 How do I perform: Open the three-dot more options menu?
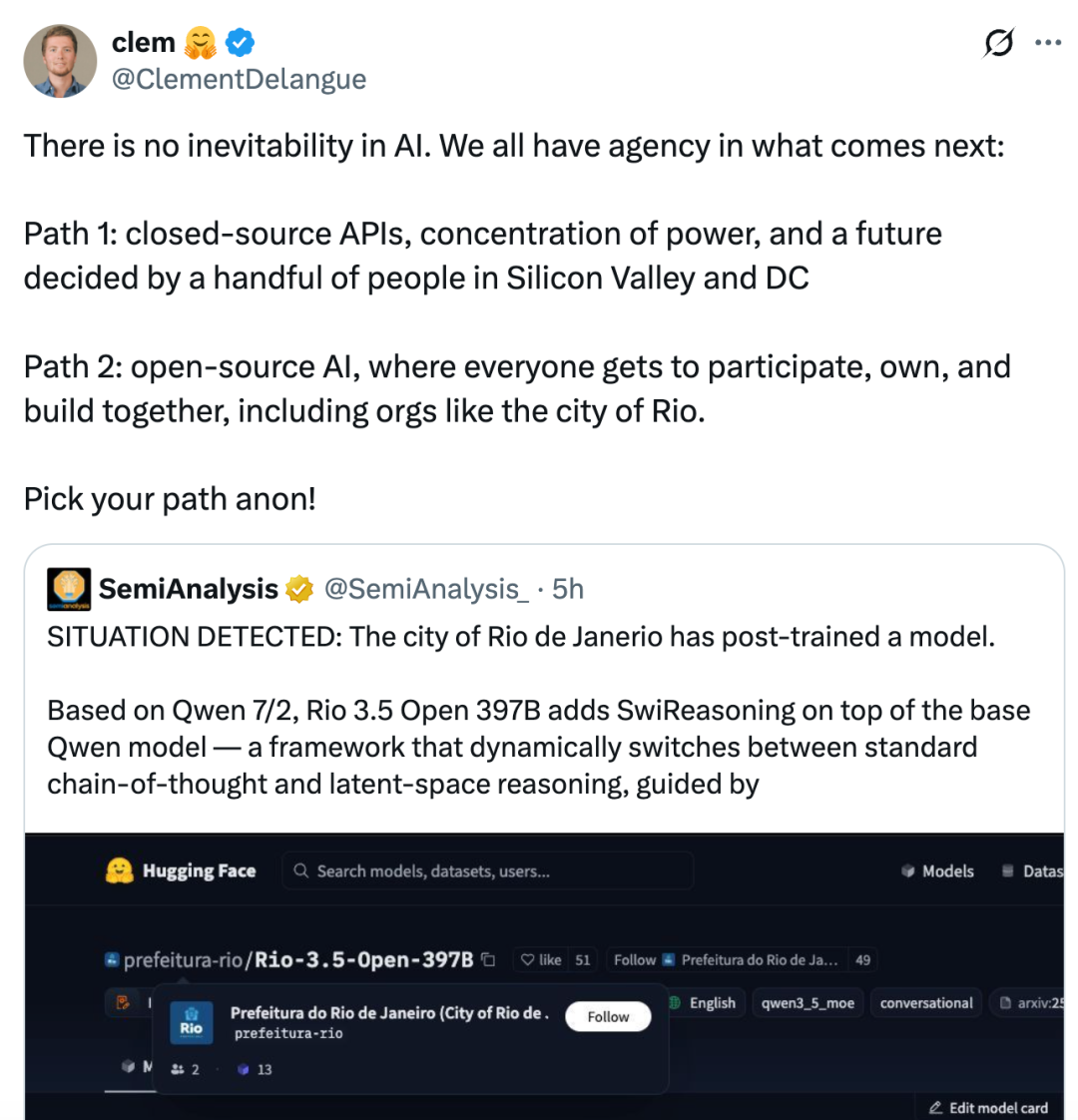(1047, 43)
